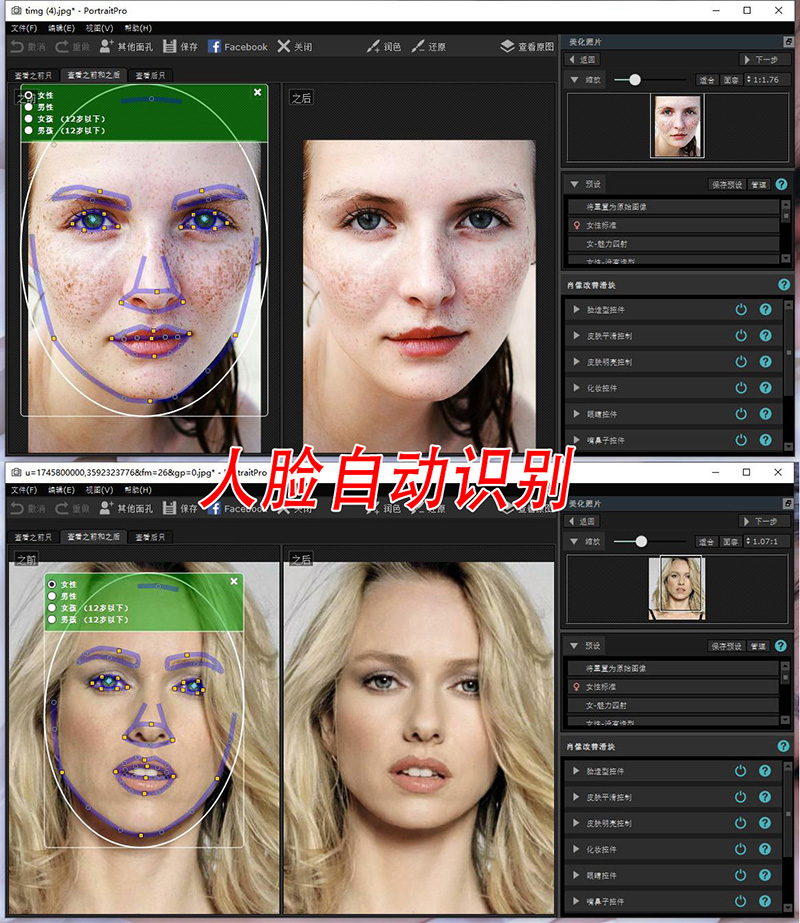
Task: Click 保存预设 in timg (4).jpg window
Action: pos(727,184)
